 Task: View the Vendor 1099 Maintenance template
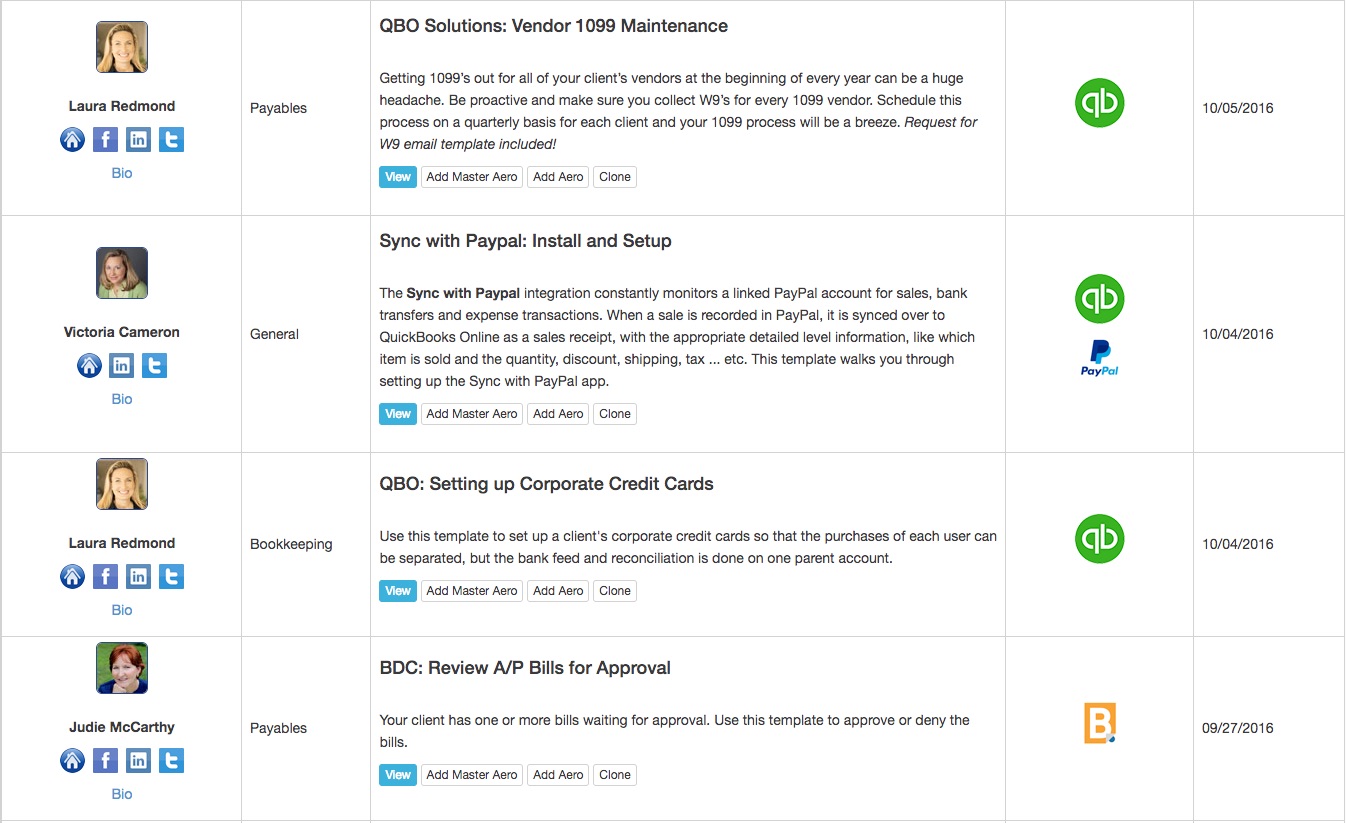point(398,177)
